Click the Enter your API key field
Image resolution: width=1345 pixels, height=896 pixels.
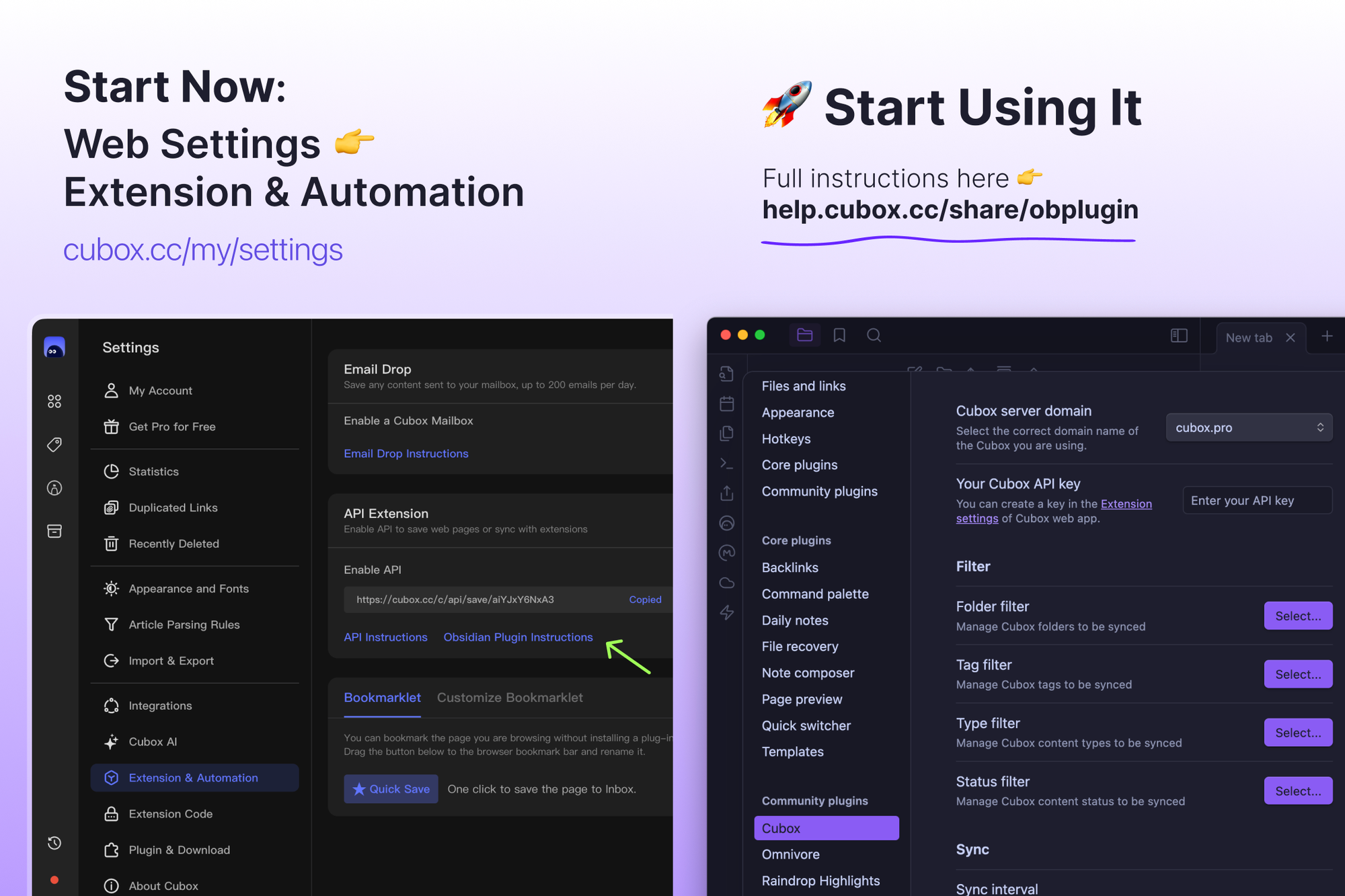(x=1257, y=500)
